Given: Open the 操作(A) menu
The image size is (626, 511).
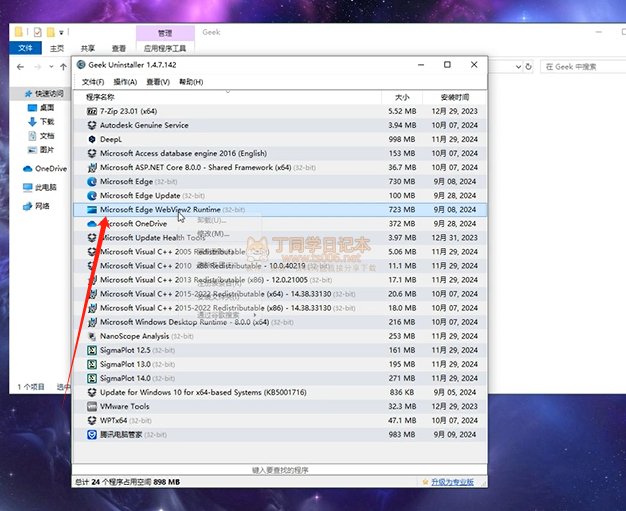Looking at the screenshot, I should (x=125, y=82).
